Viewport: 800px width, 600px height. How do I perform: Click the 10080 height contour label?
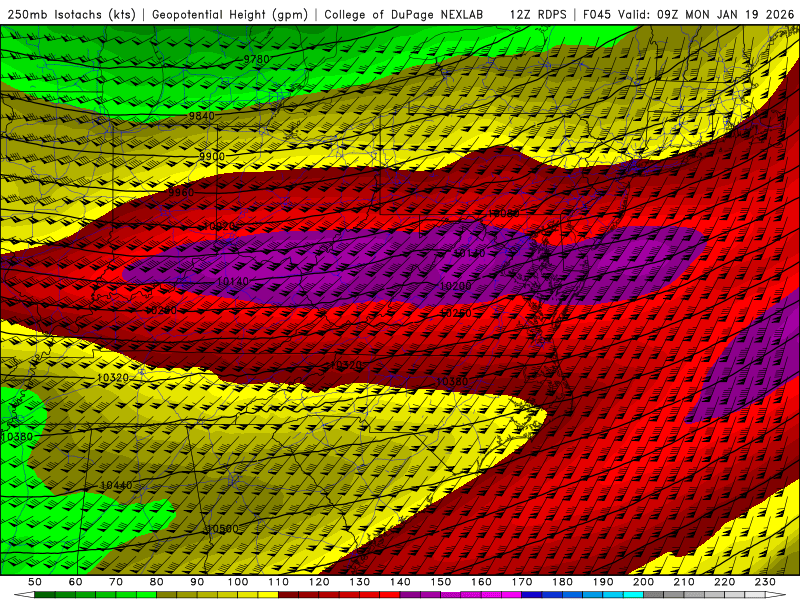(x=504, y=214)
